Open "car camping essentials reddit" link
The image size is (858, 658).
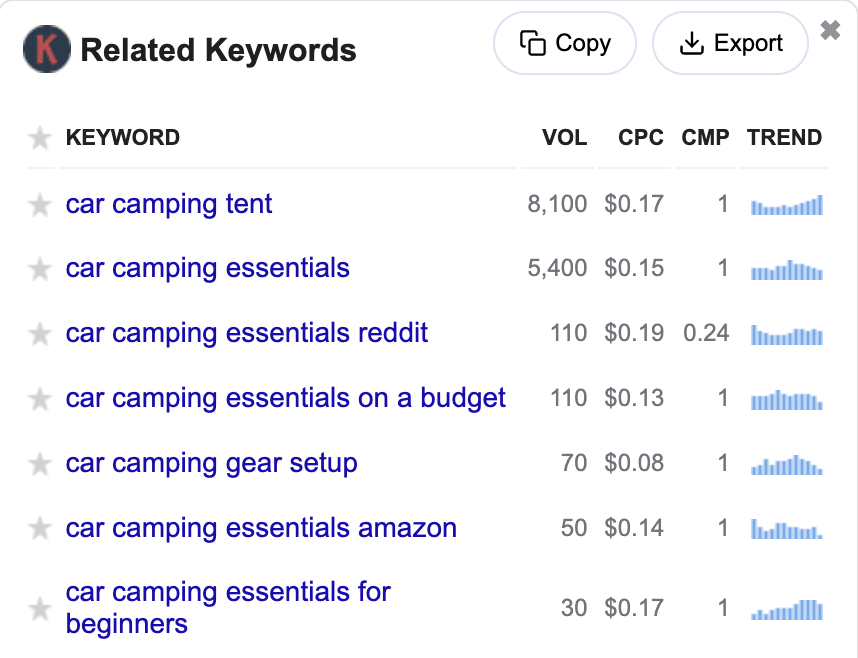click(247, 333)
